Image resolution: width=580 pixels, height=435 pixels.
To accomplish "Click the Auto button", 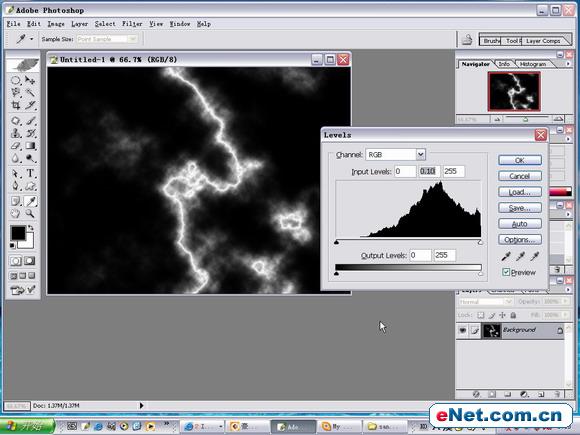I will tap(520, 224).
